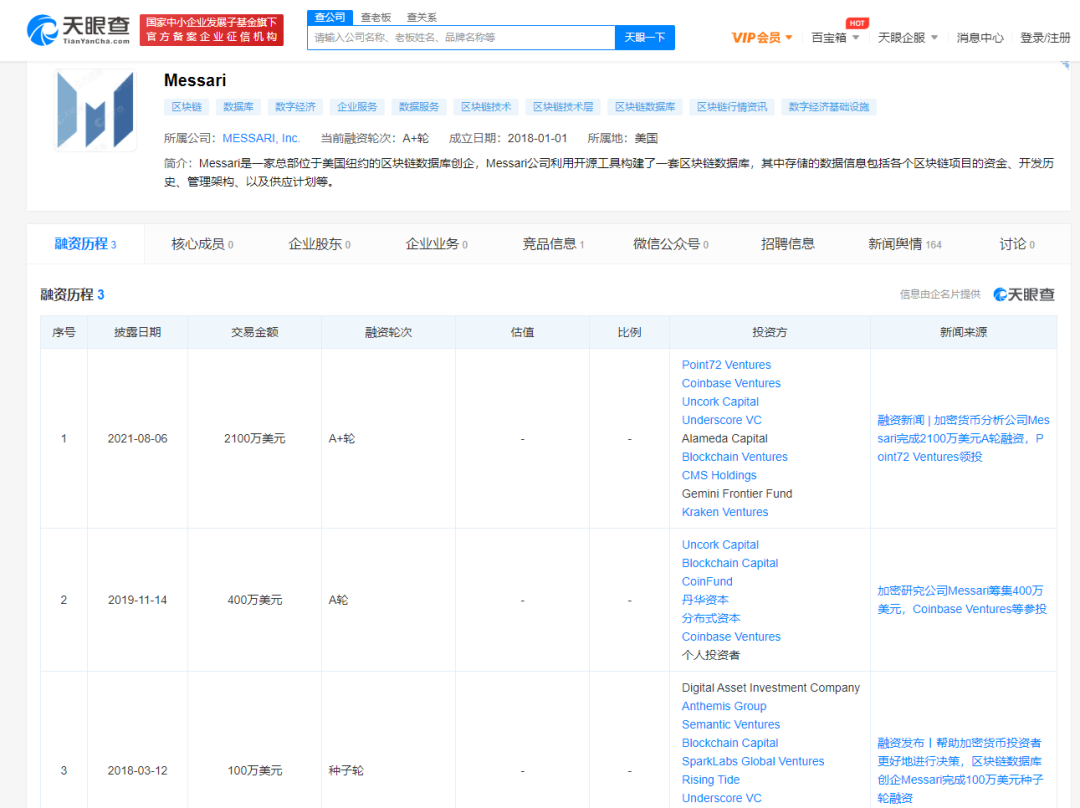Open 消息中心
This screenshot has height=808, width=1080.
(979, 37)
